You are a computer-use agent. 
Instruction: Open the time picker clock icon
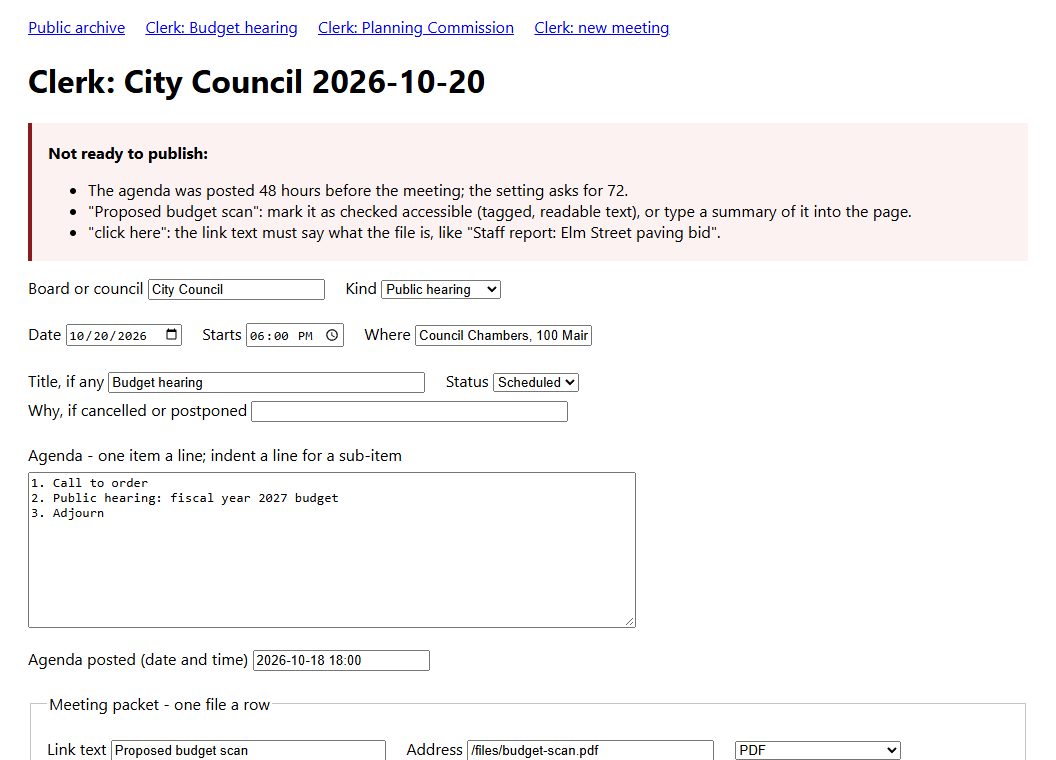(x=332, y=335)
